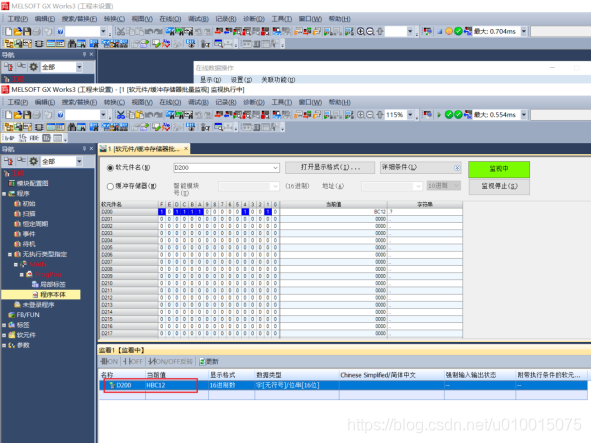This screenshot has width=591, height=443.
Task: Click the gear icon in front navigation panel
Action: coord(34,161)
